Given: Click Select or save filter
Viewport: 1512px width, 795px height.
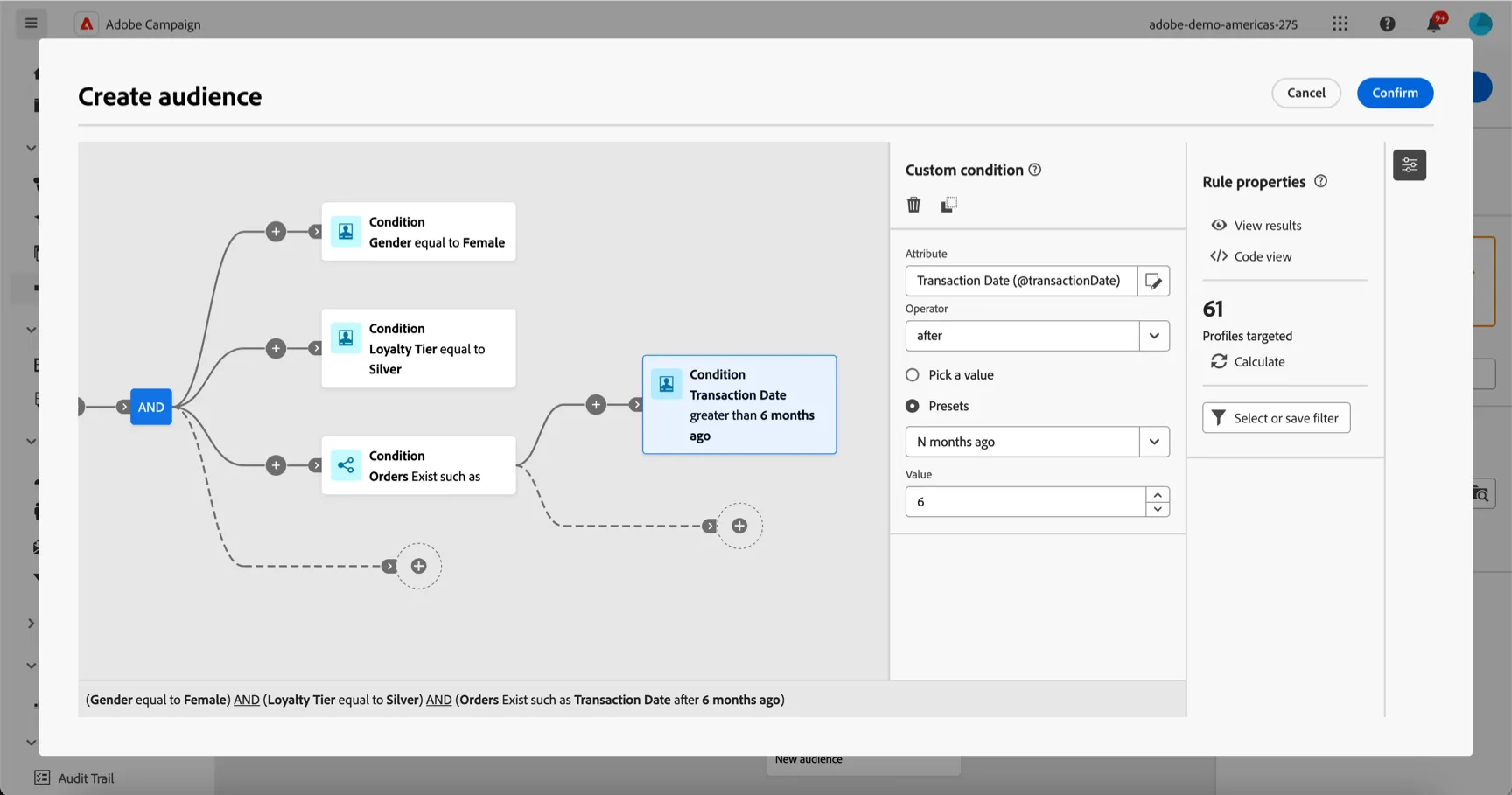Looking at the screenshot, I should [x=1277, y=418].
